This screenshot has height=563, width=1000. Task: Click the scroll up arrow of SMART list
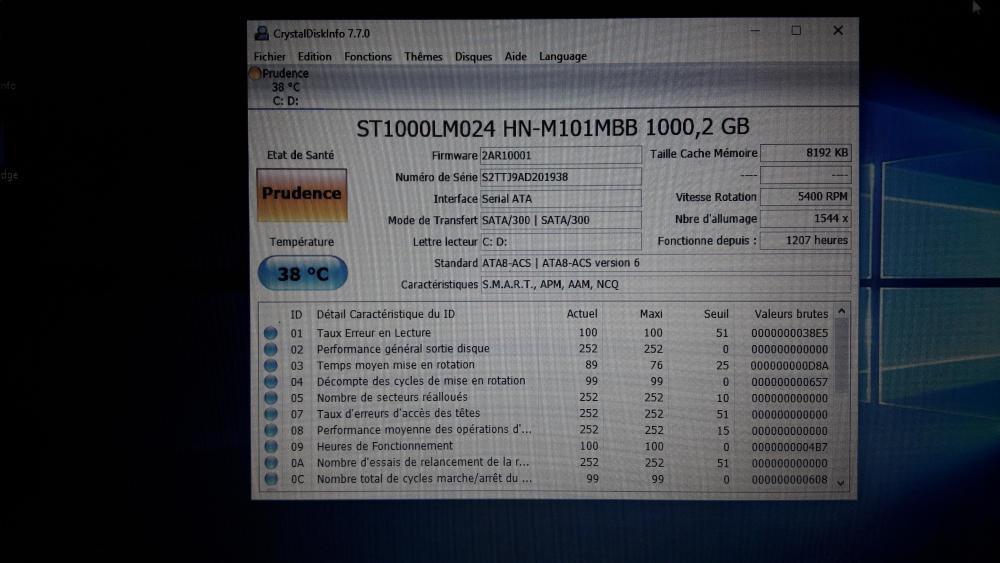tap(841, 312)
